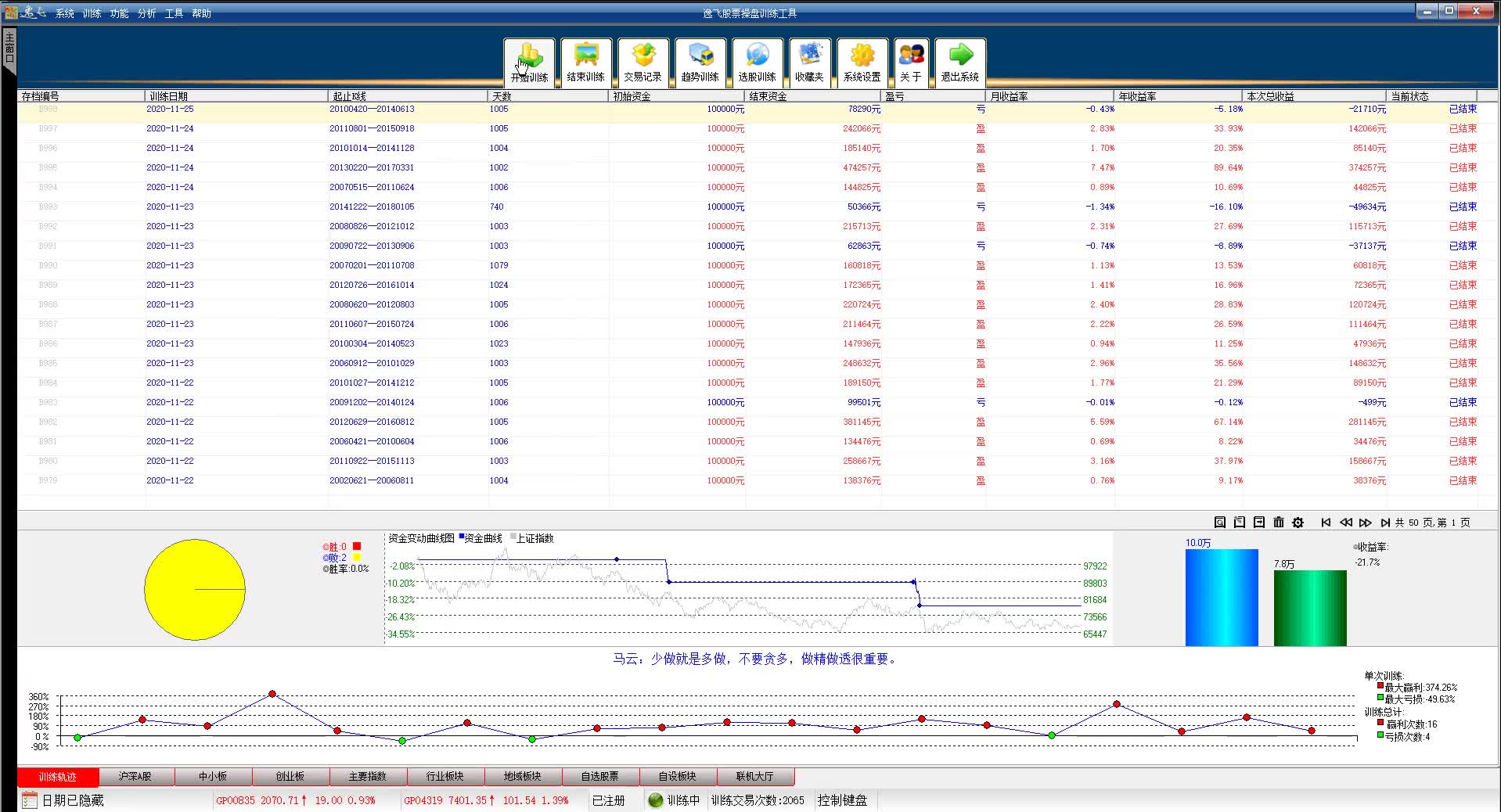1501x812 pixels.
Task: Click the 主窗口 side tab at the left edge
Action: [x=9, y=50]
